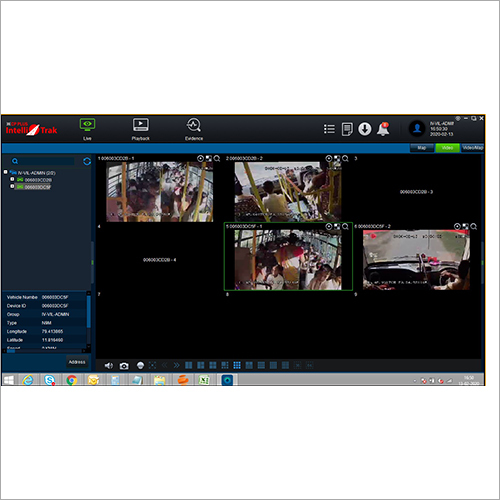
Task: Open Skype from the taskbar
Action: 50,380
